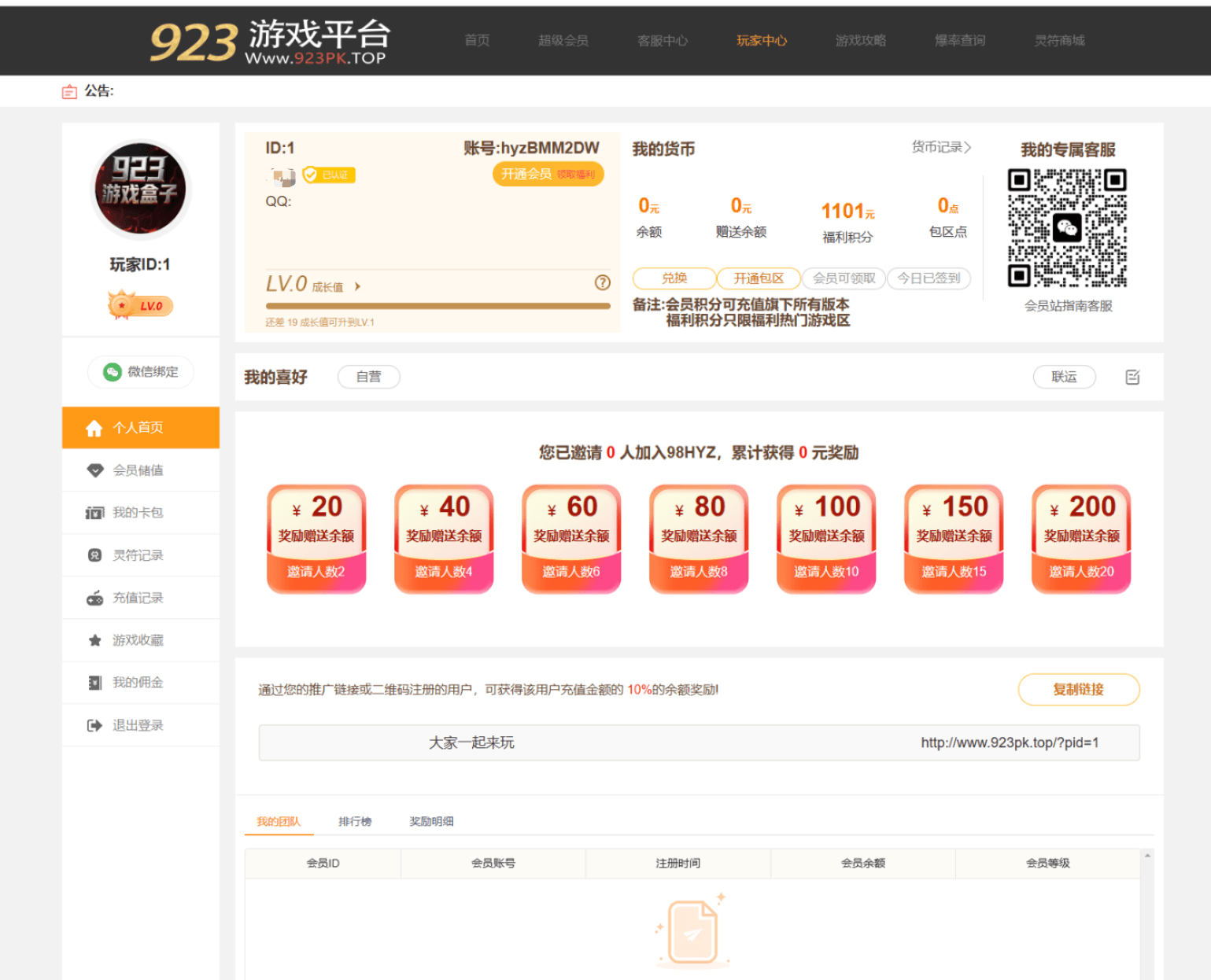Open 个人首页 via the home icon

pyautogui.click(x=94, y=428)
